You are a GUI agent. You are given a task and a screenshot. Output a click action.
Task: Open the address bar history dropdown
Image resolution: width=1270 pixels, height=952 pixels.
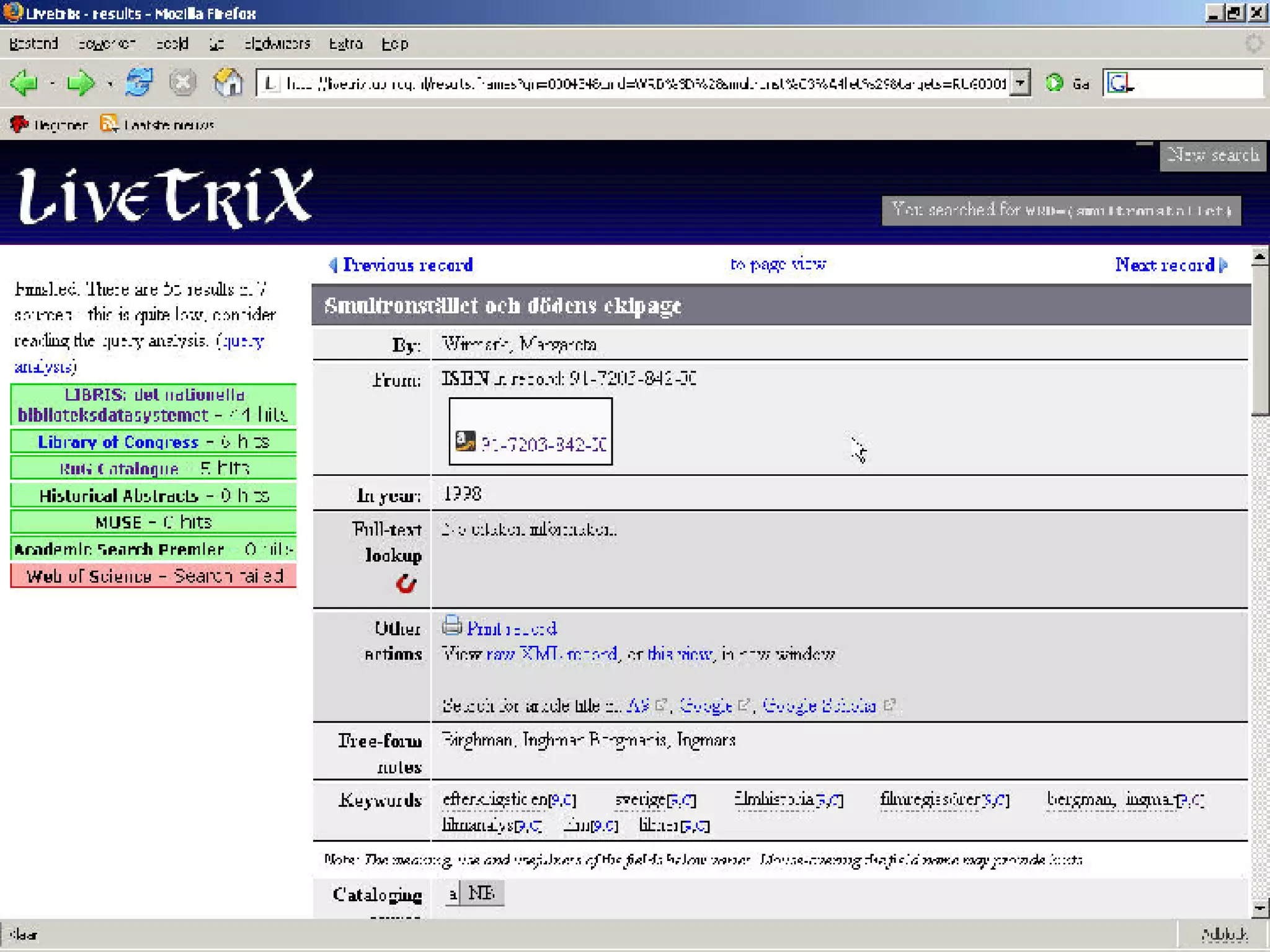[x=1020, y=82]
